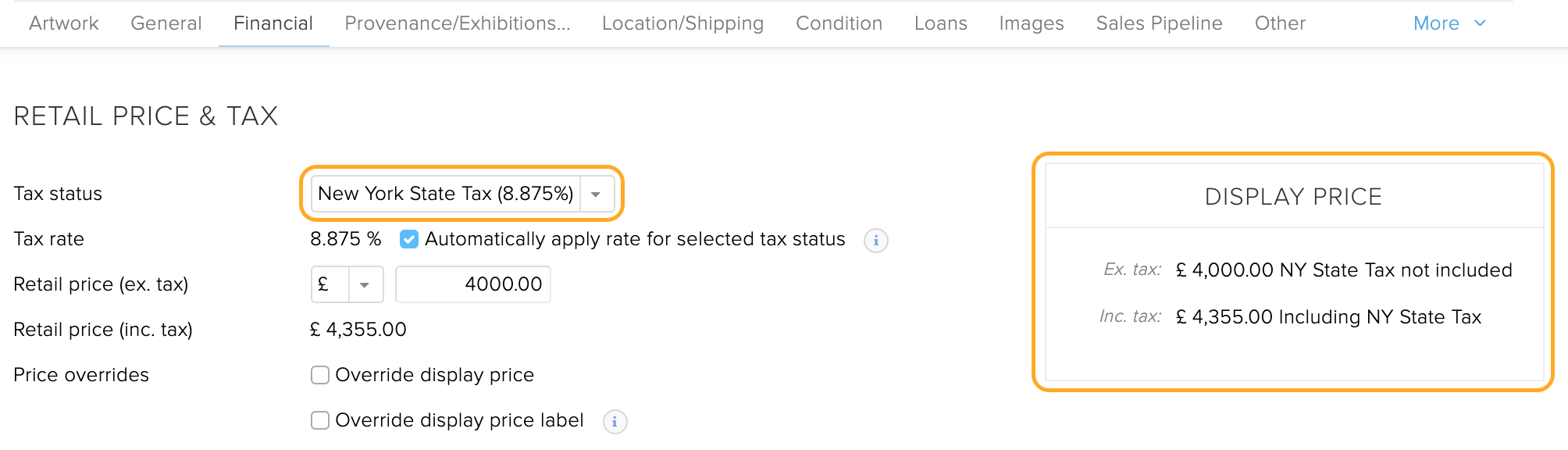Expand the More tabs menu
This screenshot has width=1568, height=450.
[1449, 23]
